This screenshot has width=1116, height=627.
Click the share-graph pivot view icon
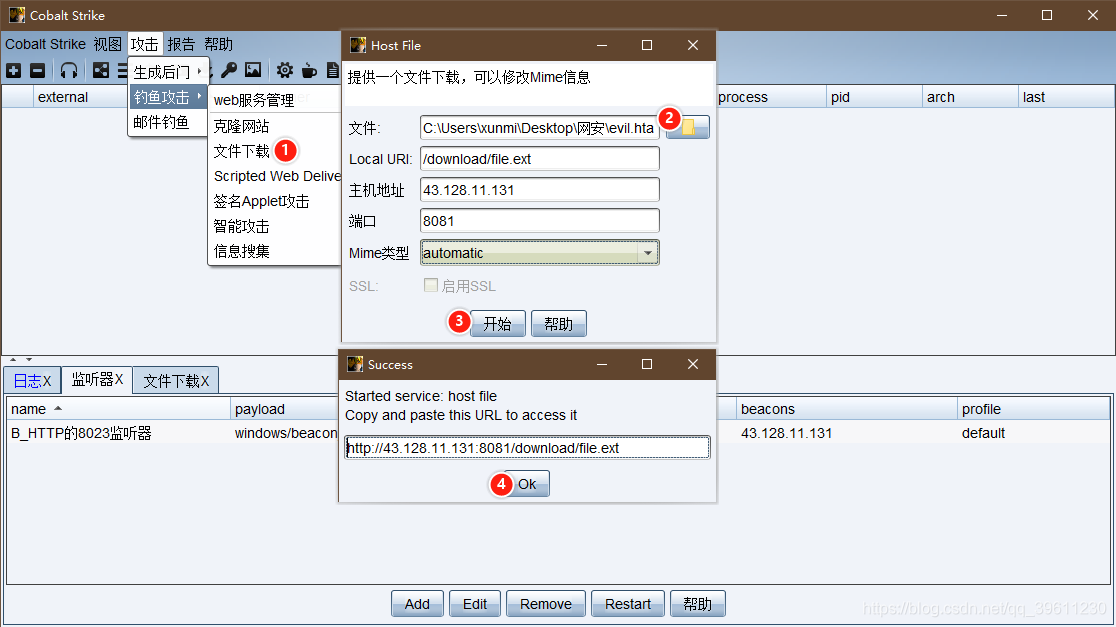[x=101, y=70]
